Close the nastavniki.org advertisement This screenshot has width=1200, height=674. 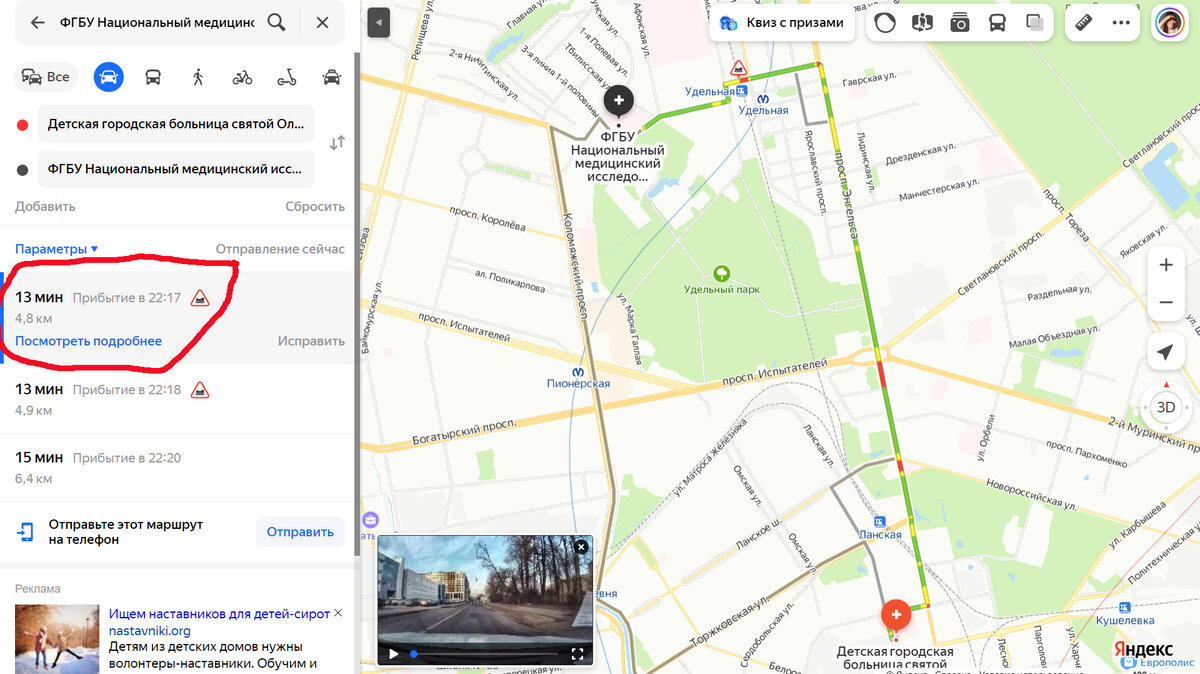[x=338, y=613]
